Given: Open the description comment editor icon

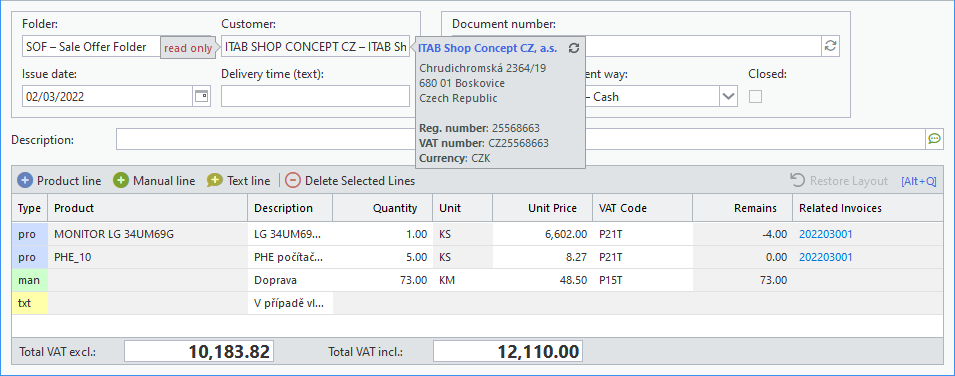Looking at the screenshot, I should [x=934, y=139].
